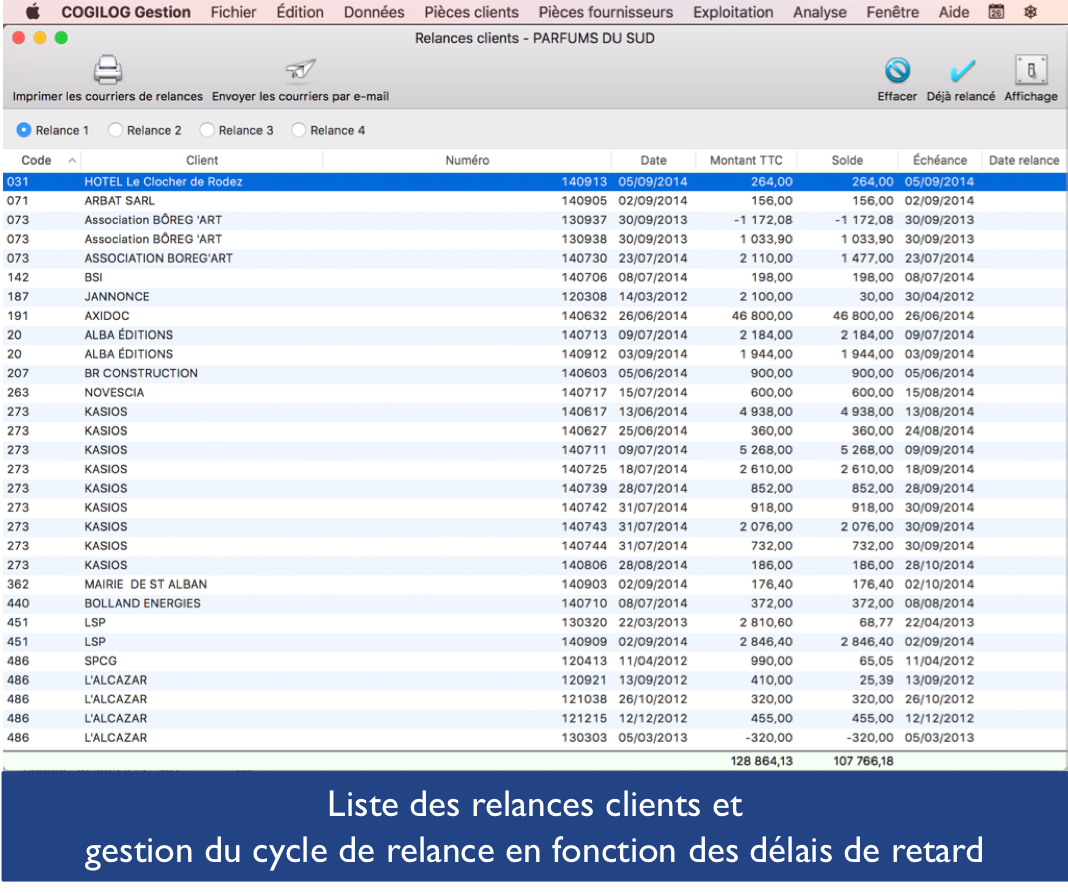
Task: Click the amount 46 800,00 in Montant TTC
Action: pyautogui.click(x=761, y=316)
